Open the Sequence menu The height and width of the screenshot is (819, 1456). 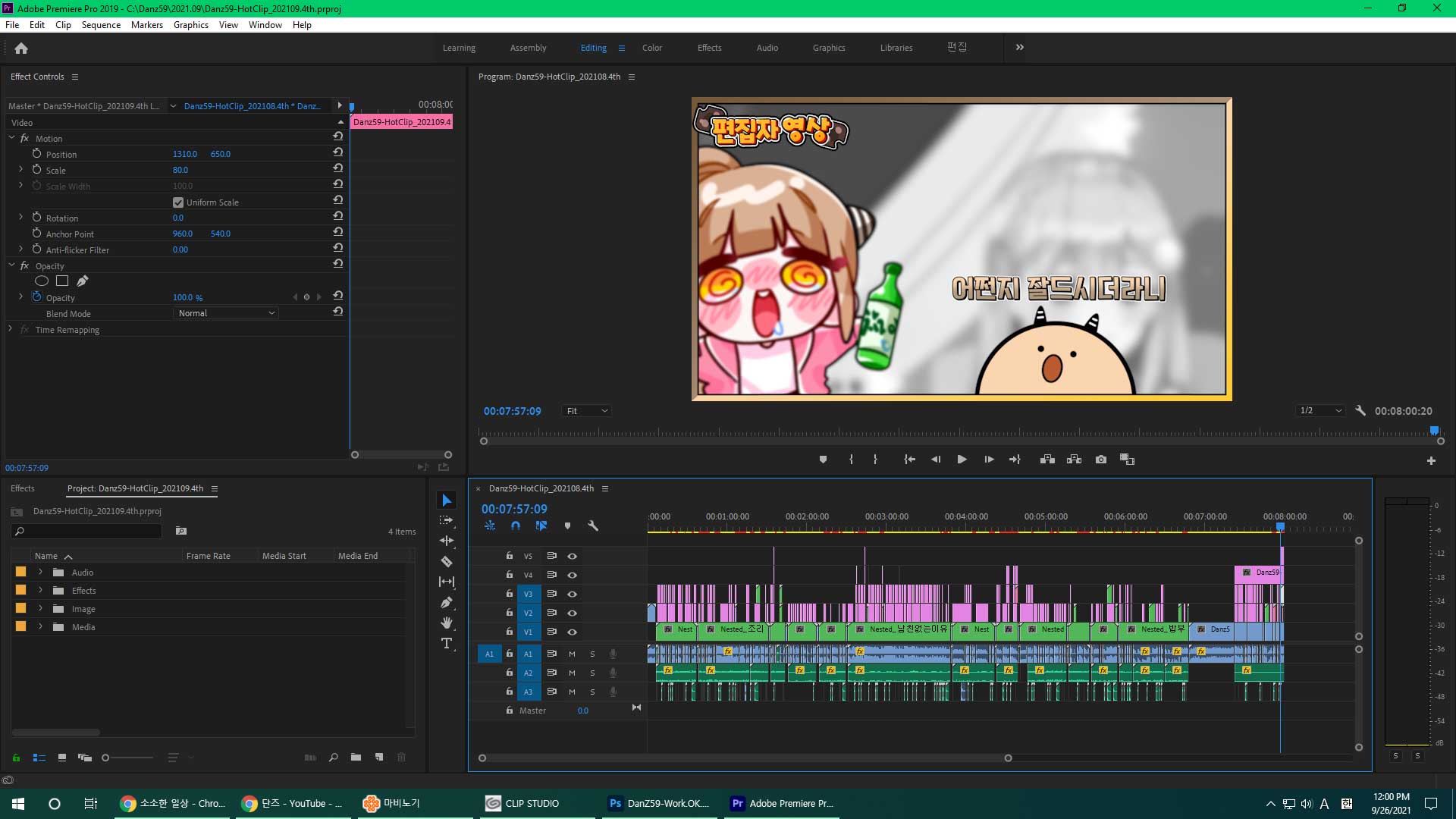(101, 25)
